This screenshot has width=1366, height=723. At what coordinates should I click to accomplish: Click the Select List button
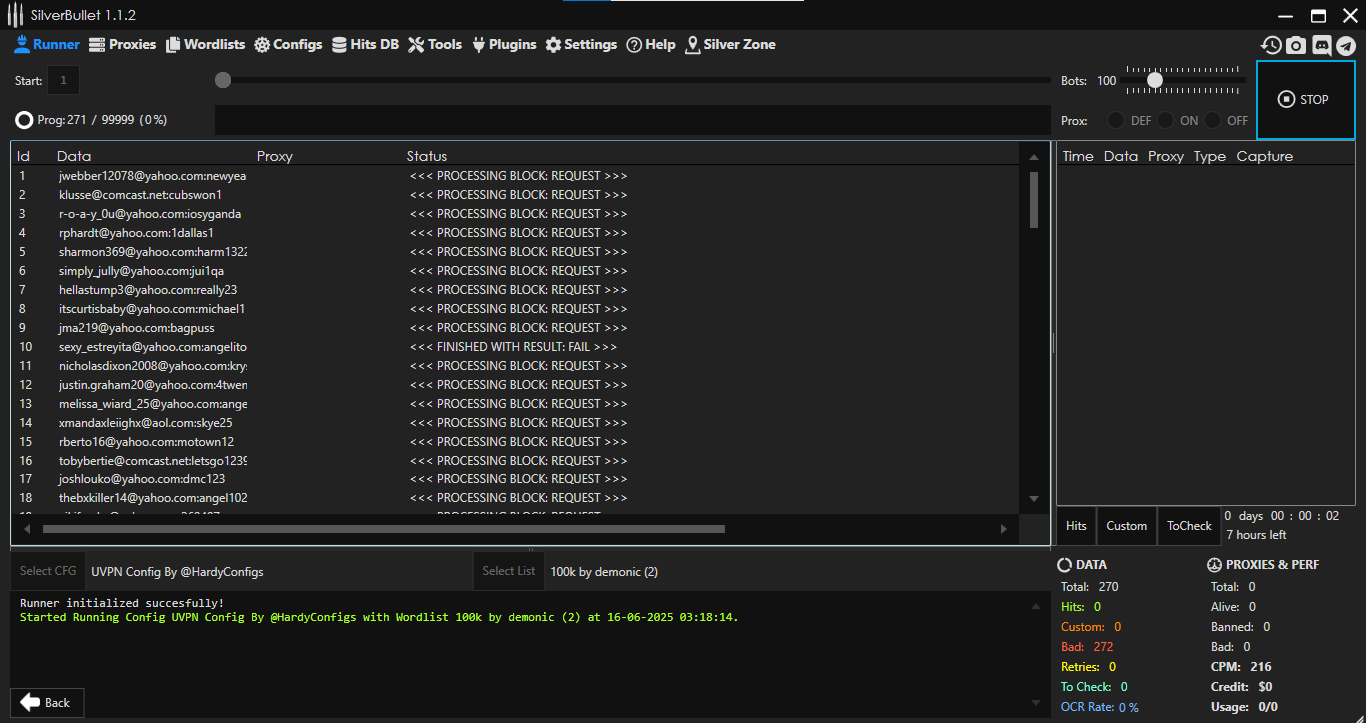(x=509, y=571)
